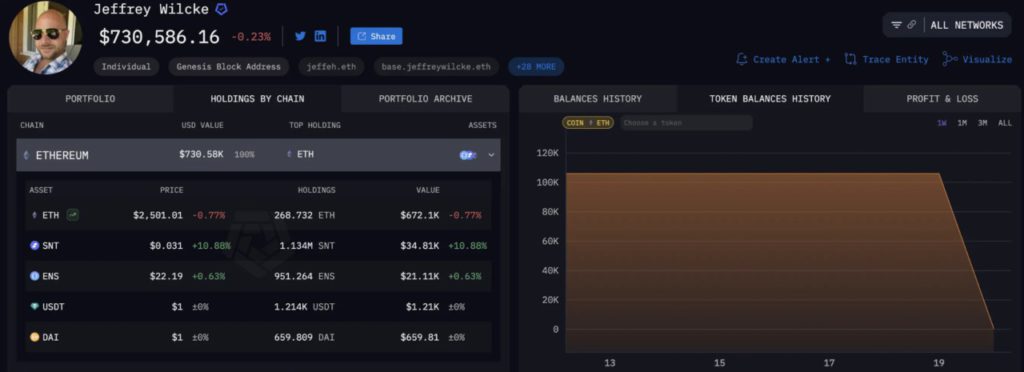This screenshot has width=1024, height=372.
Task: Click the ETH price chart icon
Action: (72, 215)
